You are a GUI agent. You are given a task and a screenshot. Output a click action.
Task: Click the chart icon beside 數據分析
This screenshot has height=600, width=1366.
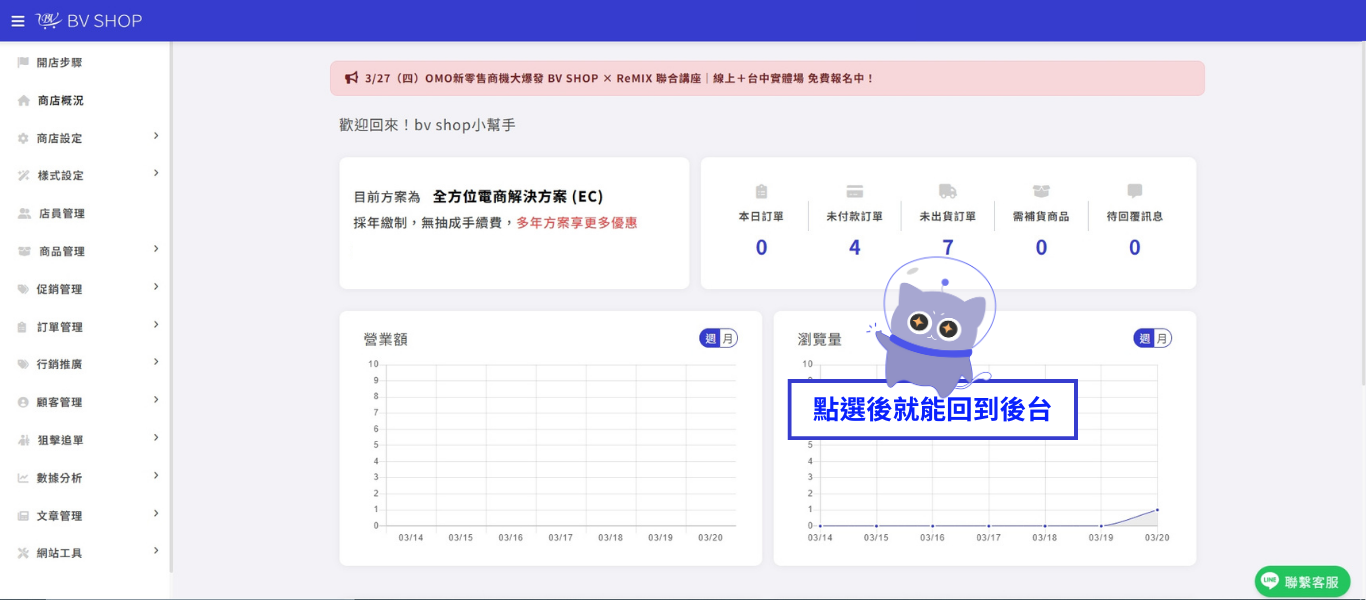coord(23,478)
